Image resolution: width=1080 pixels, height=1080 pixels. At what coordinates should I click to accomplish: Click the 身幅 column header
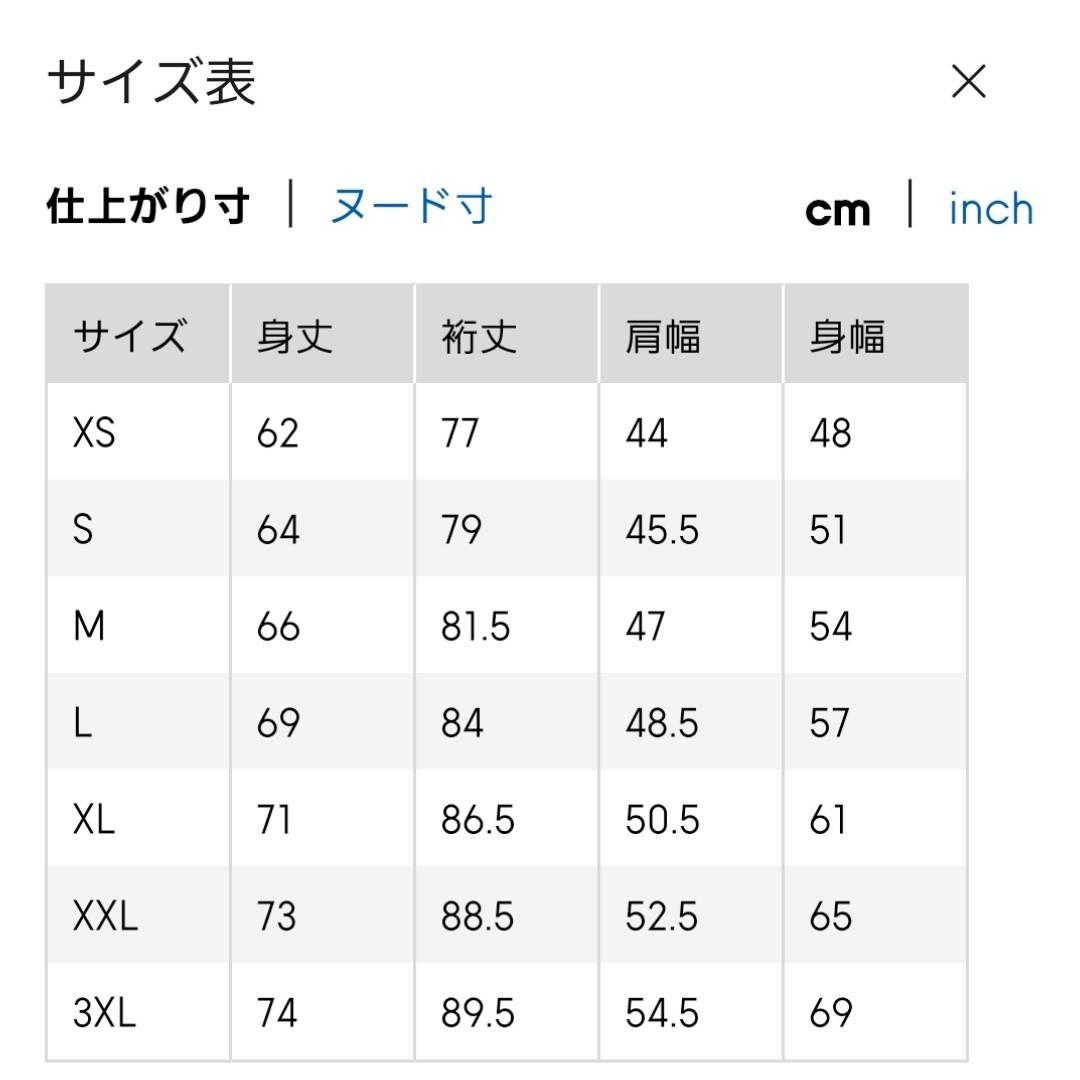click(x=847, y=336)
